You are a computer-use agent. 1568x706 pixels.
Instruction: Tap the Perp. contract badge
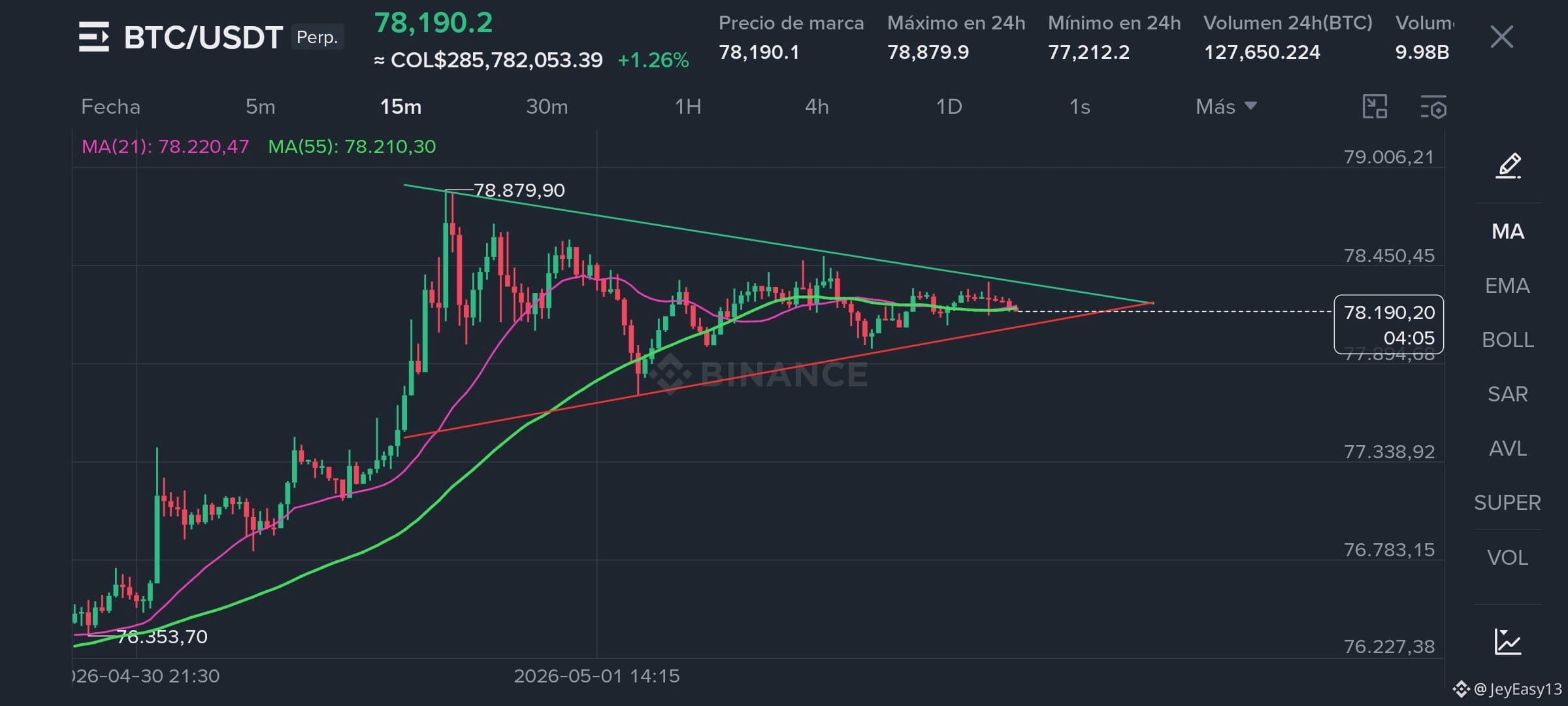(x=318, y=37)
